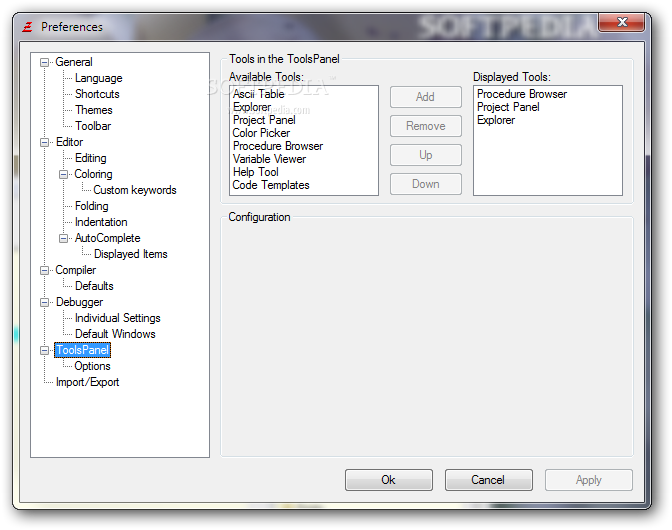This screenshot has width=672, height=530.
Task: Open the Shortcuts settings page
Action: 97,94
